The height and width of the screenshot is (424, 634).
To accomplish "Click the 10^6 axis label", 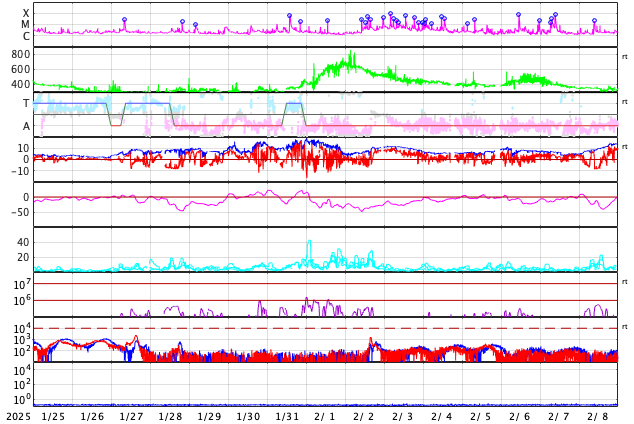I will pyautogui.click(x=21, y=301).
